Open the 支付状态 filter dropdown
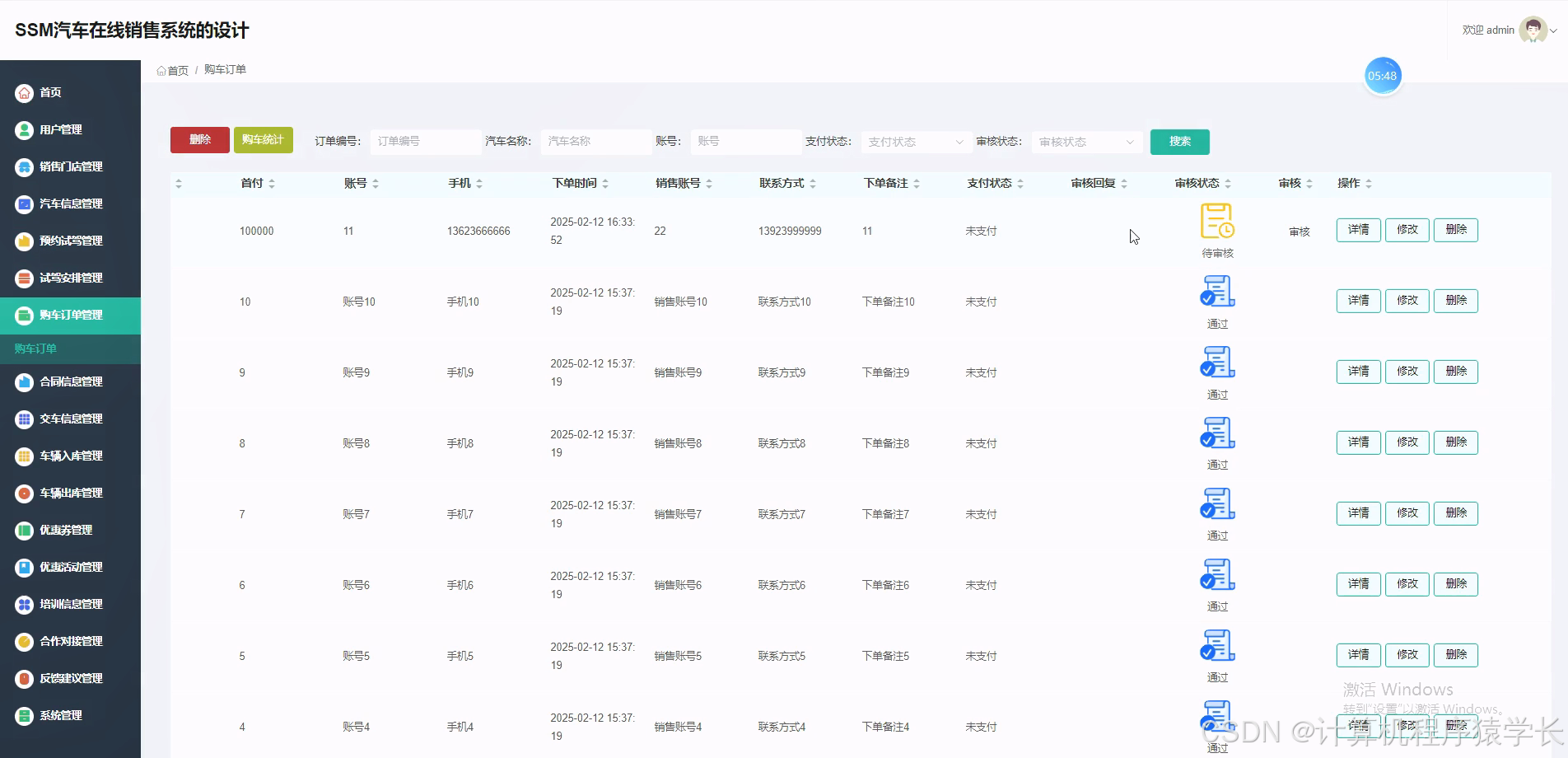This screenshot has height=758, width=1568. point(915,142)
